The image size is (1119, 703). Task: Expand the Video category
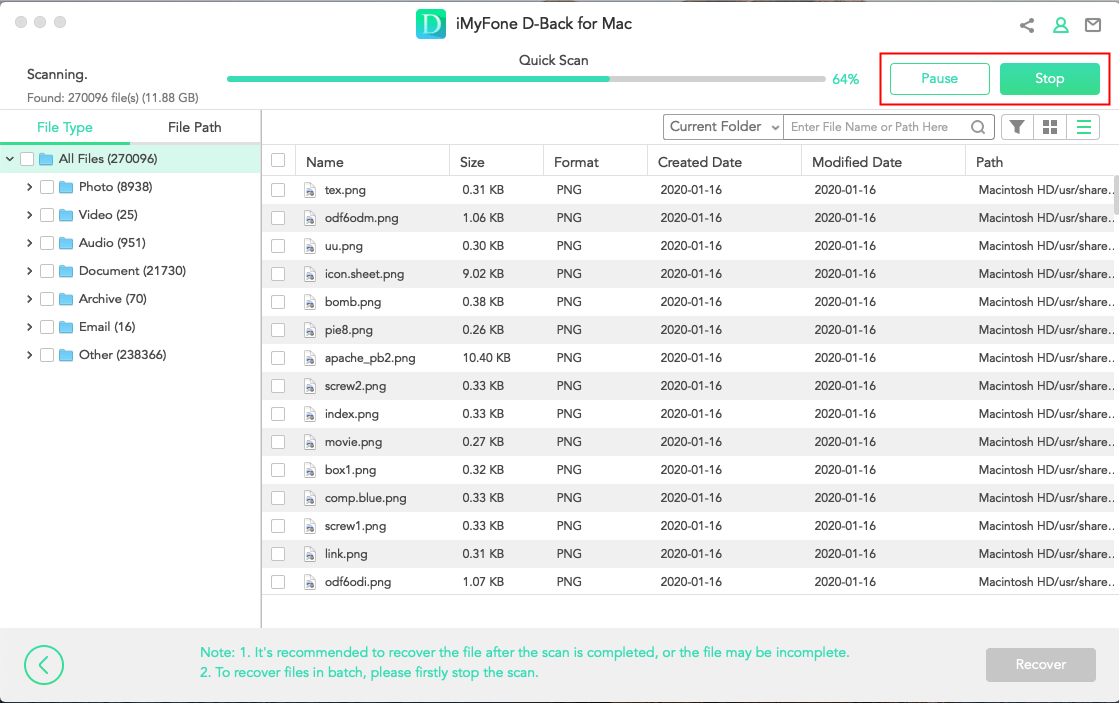click(x=29, y=215)
